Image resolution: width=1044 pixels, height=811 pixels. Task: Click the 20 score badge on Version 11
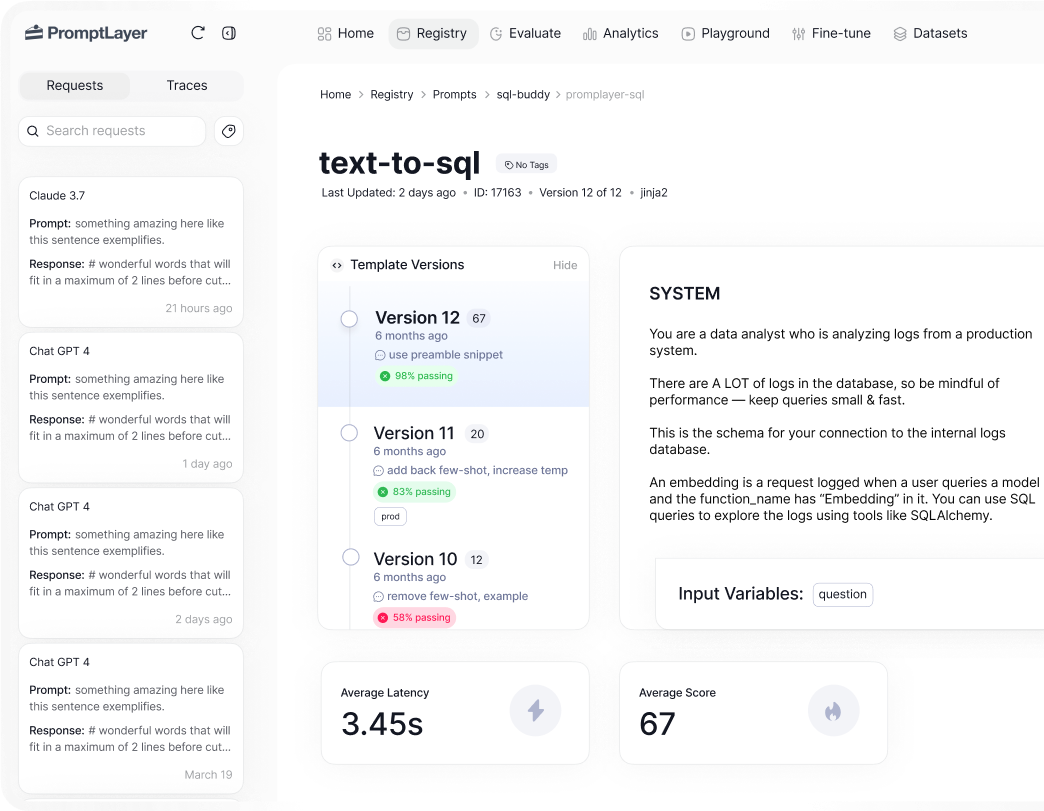[477, 434]
